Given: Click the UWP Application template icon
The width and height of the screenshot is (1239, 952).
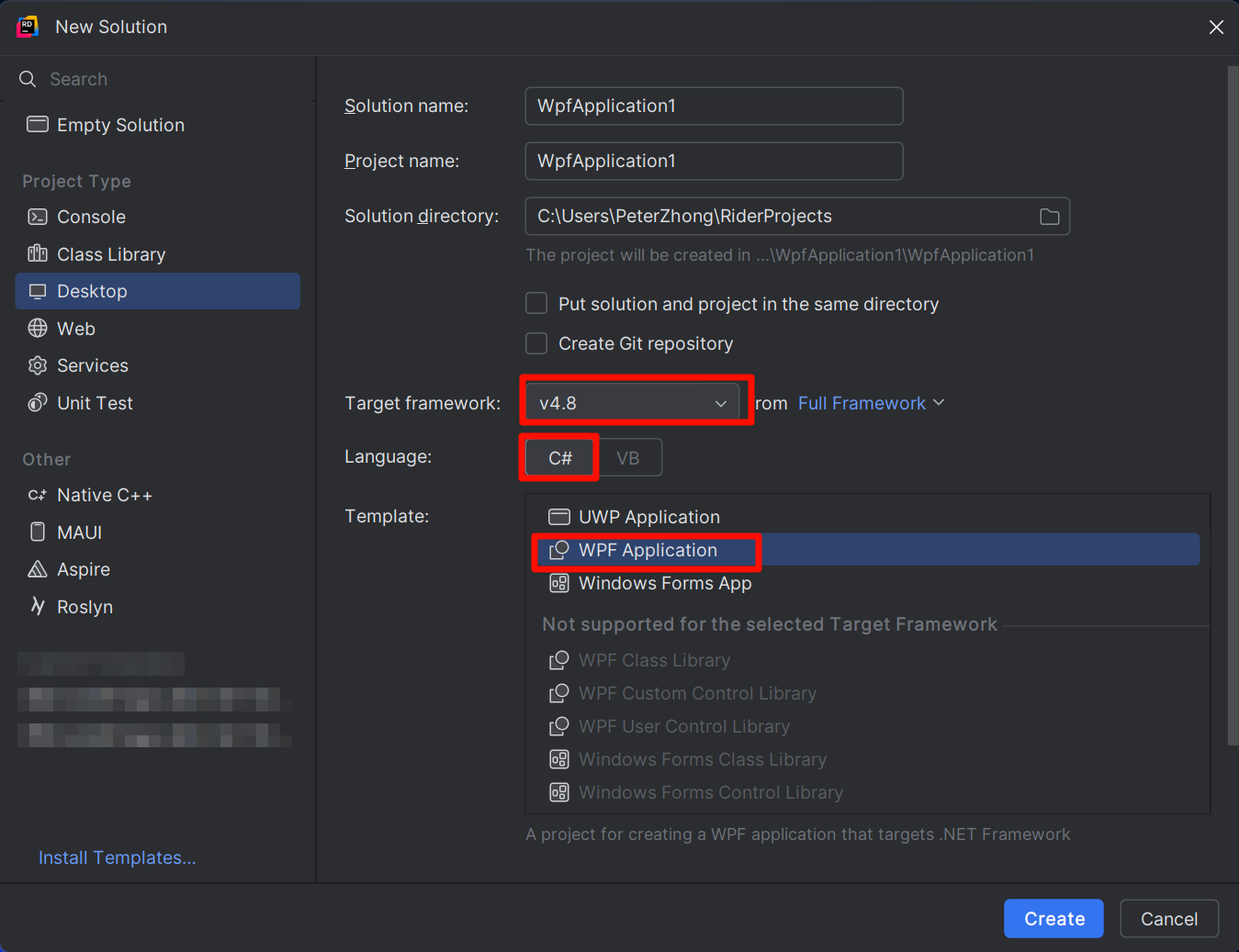Looking at the screenshot, I should pyautogui.click(x=559, y=517).
